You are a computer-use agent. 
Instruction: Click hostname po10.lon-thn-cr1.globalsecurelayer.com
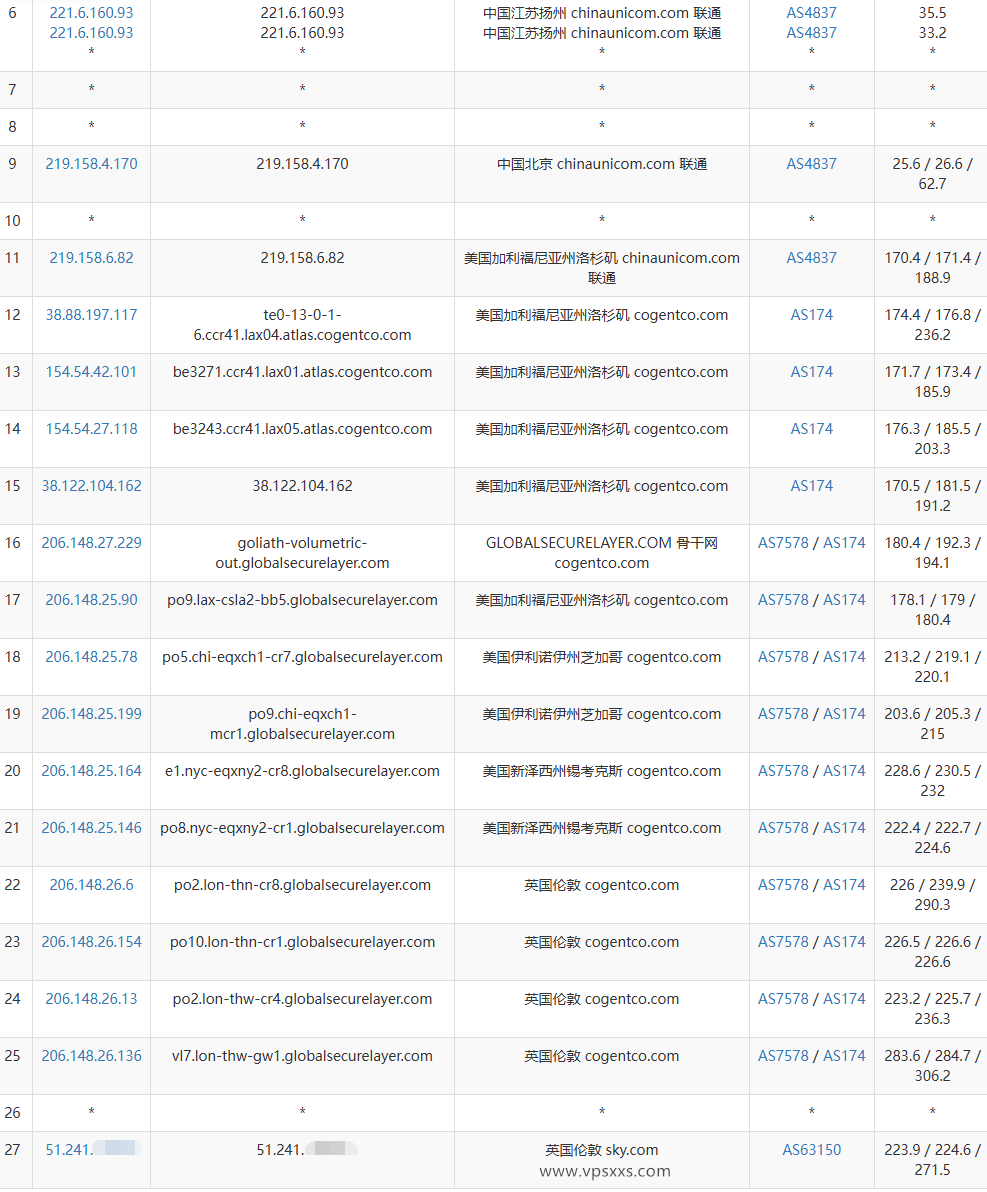pos(303,942)
